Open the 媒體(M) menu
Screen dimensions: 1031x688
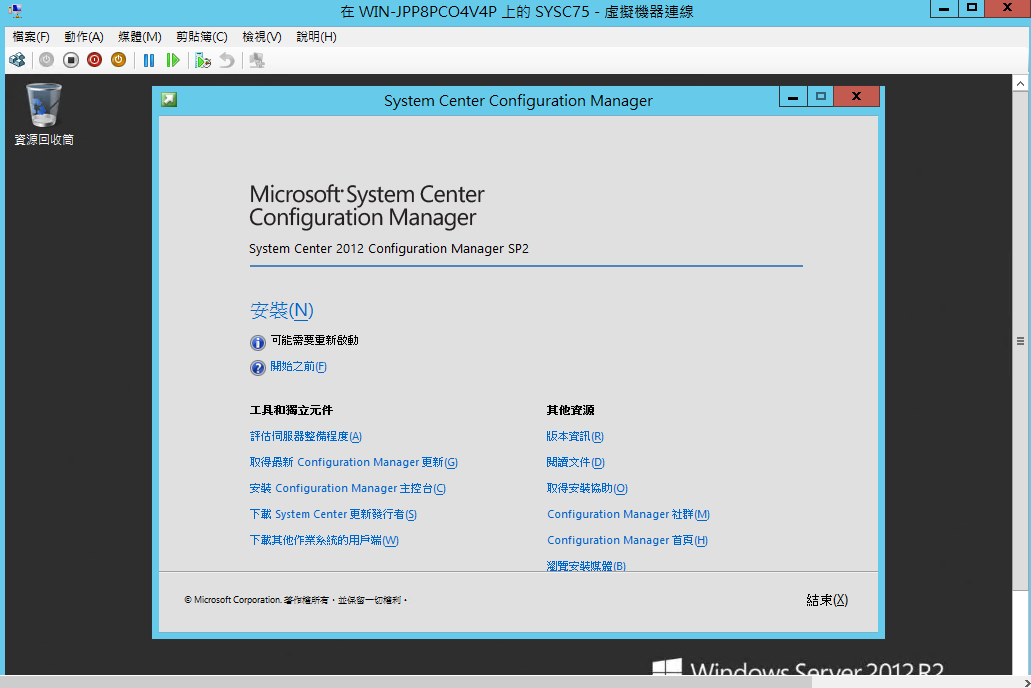tap(140, 37)
